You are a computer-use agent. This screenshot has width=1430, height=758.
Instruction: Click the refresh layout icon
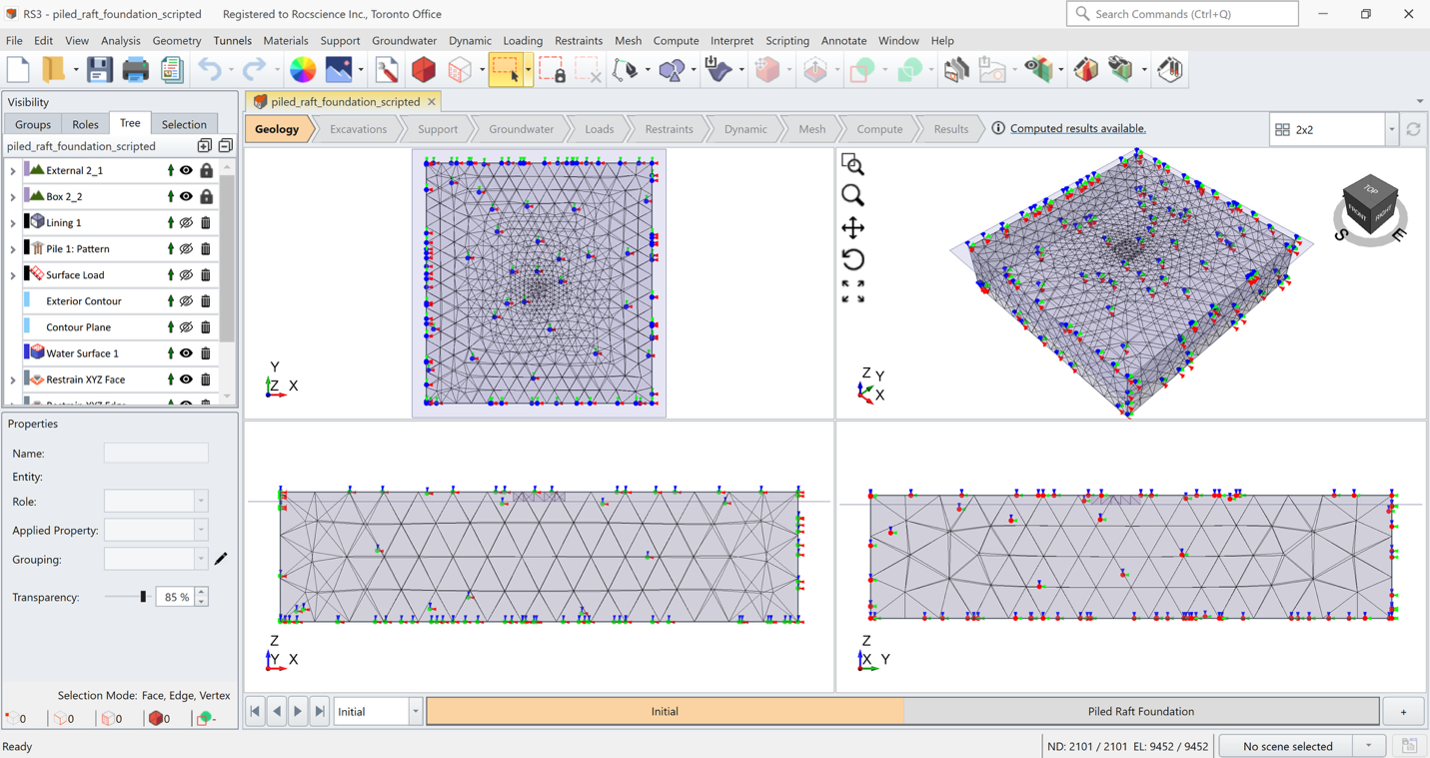point(1413,129)
